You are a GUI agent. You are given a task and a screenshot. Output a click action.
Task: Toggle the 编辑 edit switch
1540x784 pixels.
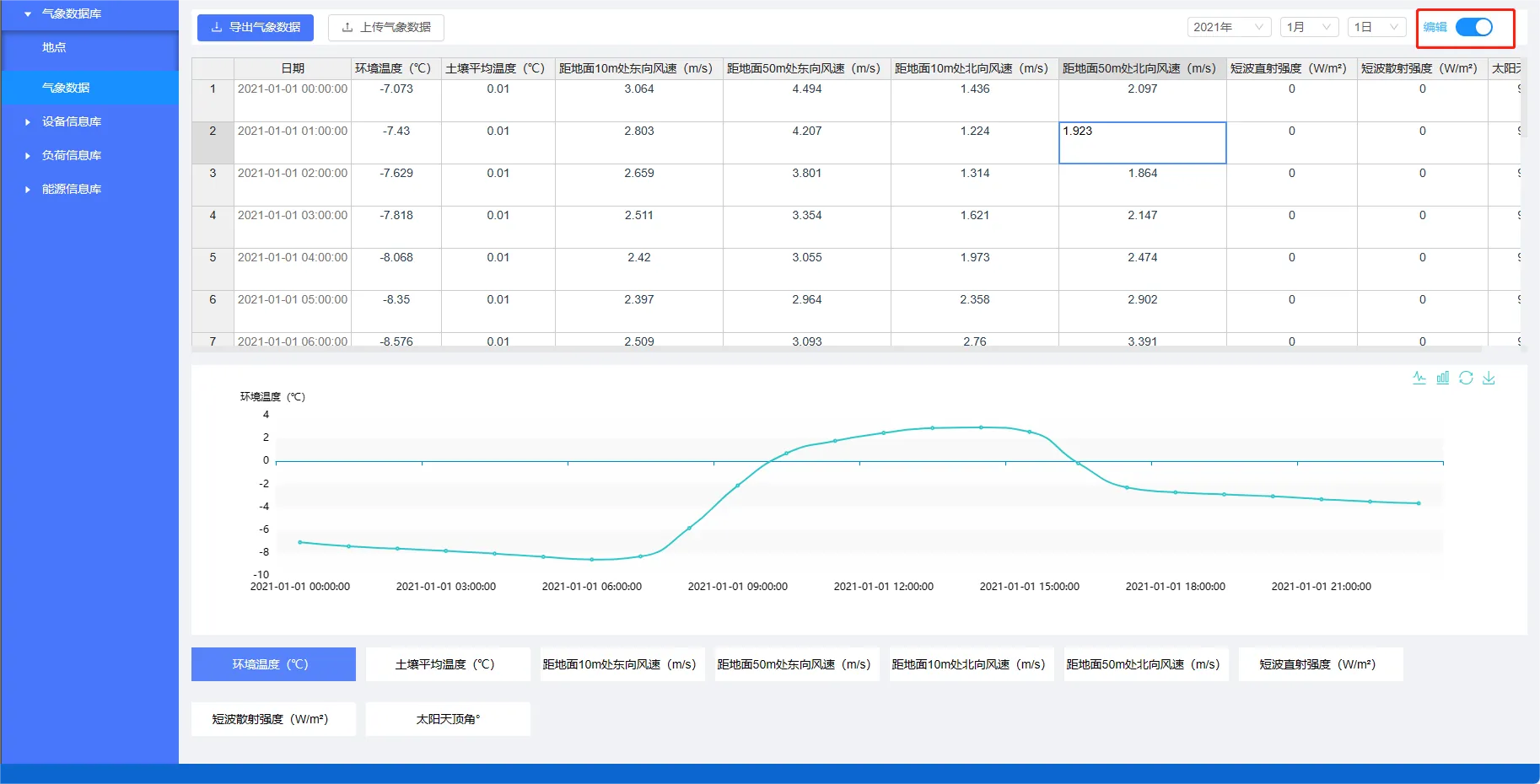(x=1474, y=27)
